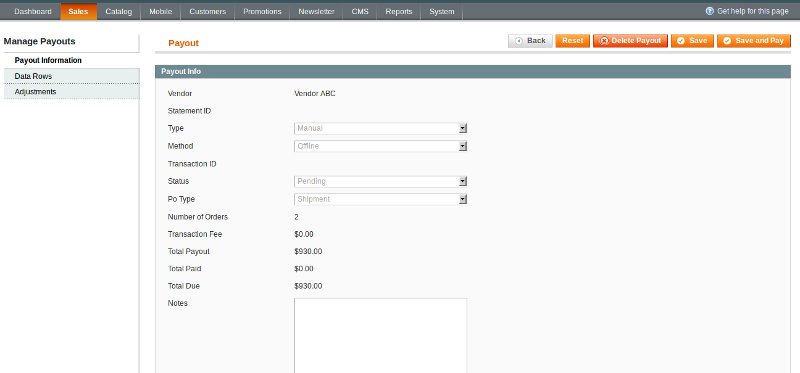The image size is (800, 373).
Task: Click the Total Paid label
Action: click(184, 269)
